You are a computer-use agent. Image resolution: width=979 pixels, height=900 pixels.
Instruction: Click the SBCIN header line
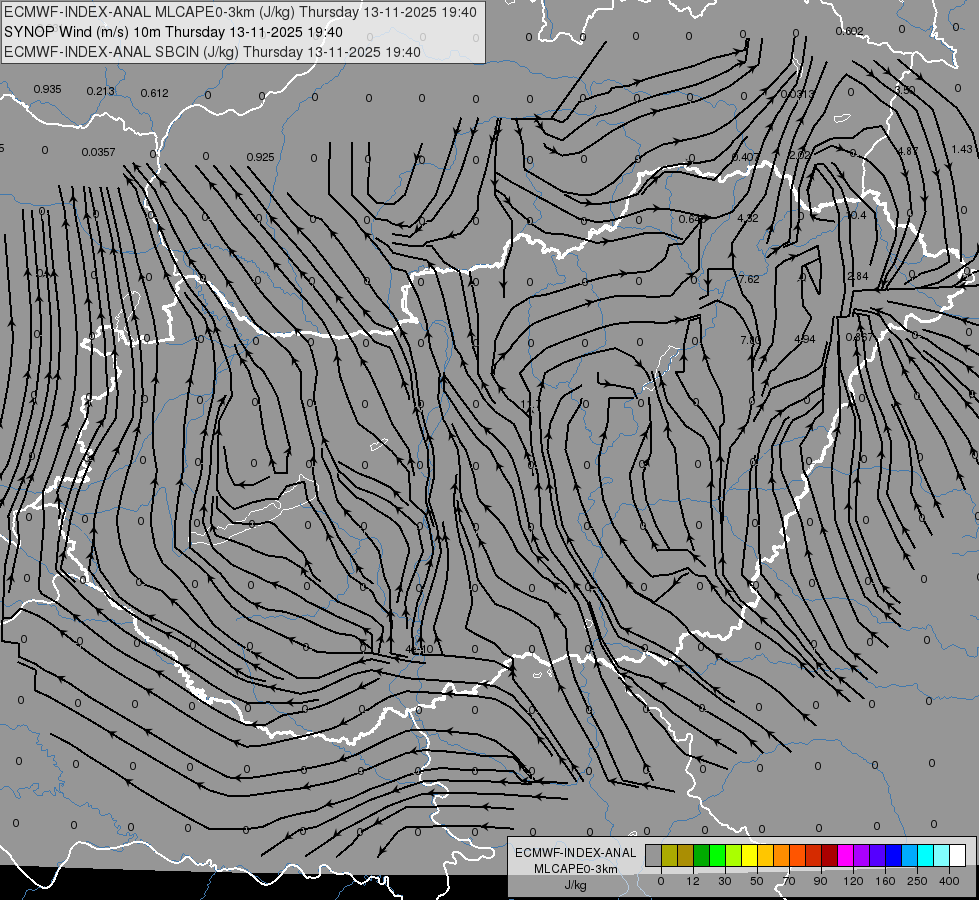click(x=212, y=52)
